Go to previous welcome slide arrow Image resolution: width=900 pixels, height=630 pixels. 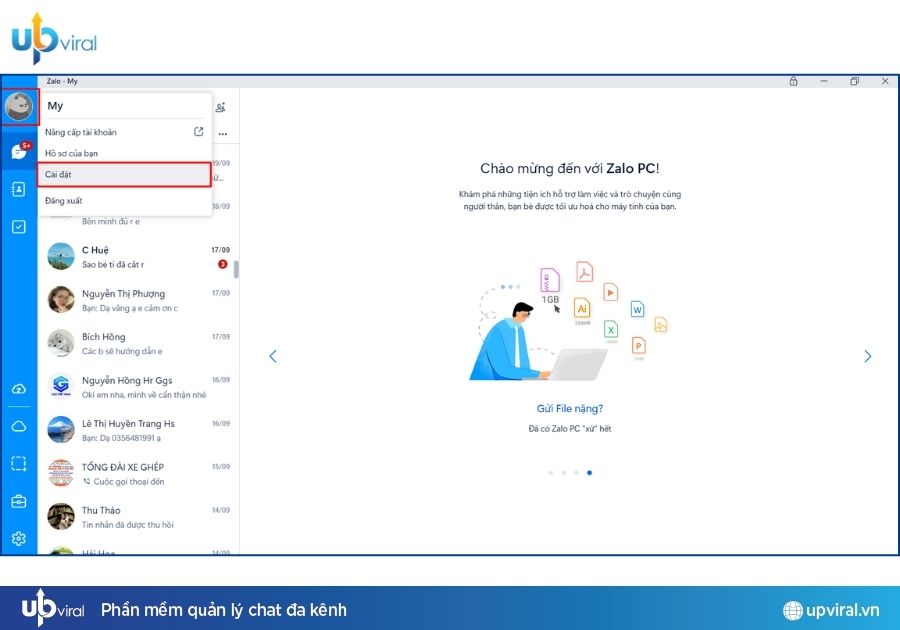[273, 356]
